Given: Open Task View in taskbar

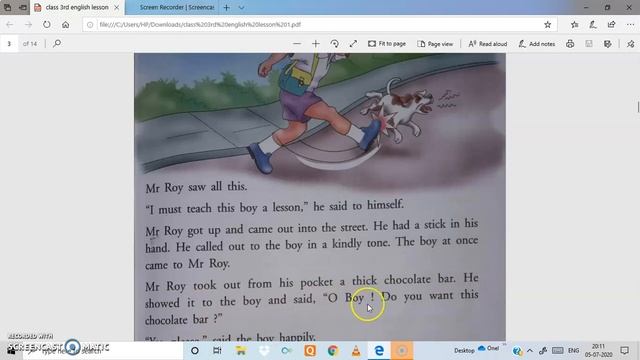Looking at the screenshot, I should pos(217,351).
